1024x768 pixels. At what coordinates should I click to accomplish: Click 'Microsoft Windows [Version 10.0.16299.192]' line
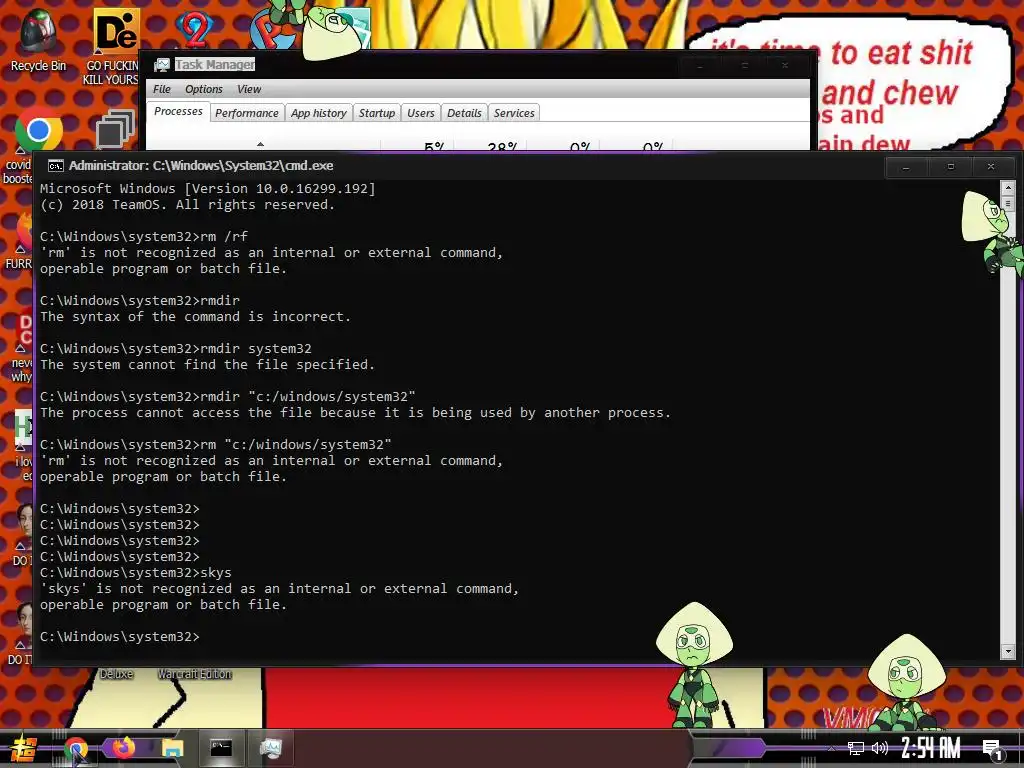click(208, 189)
